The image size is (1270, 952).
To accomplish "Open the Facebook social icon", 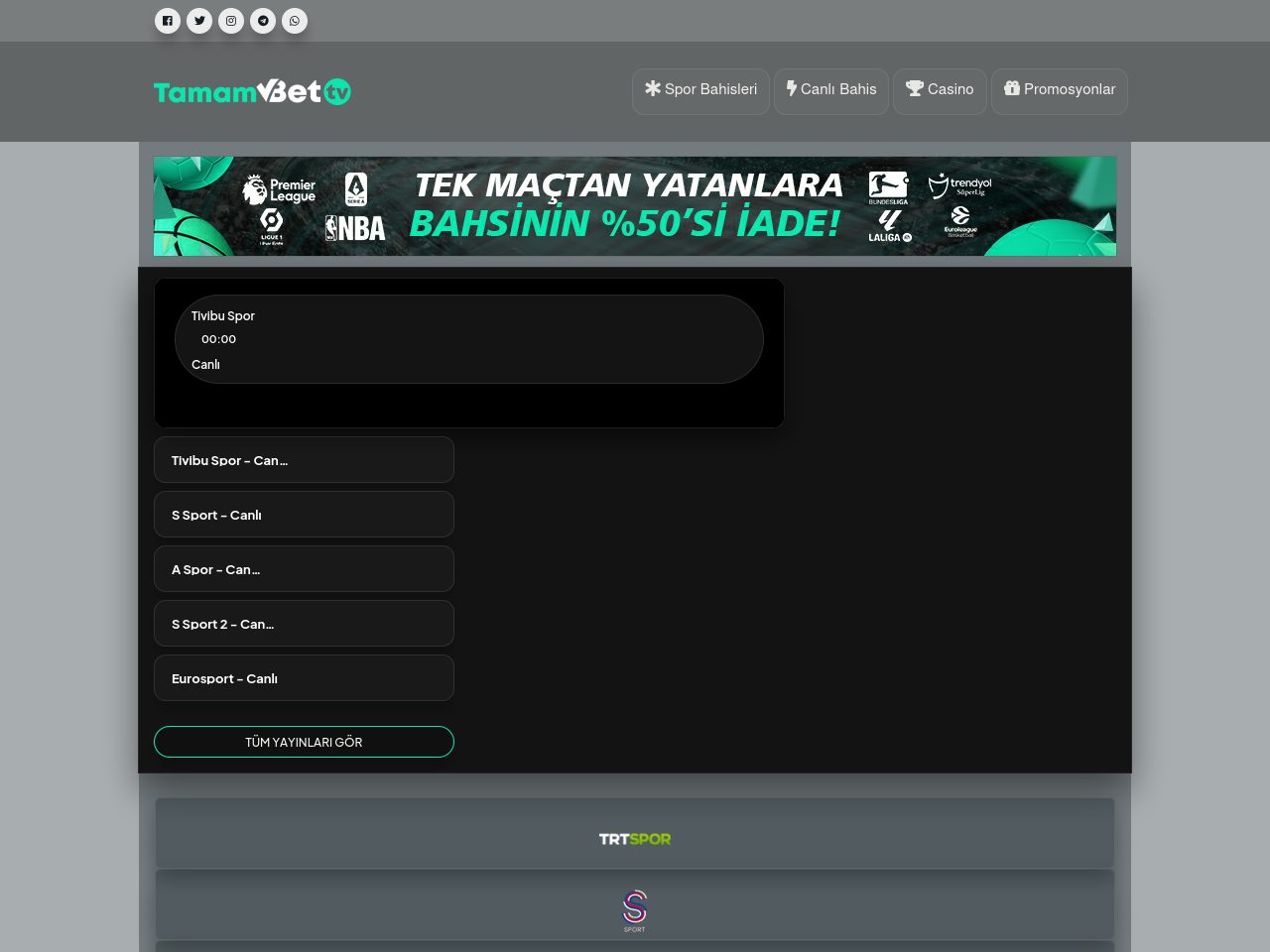I will pyautogui.click(x=168, y=21).
